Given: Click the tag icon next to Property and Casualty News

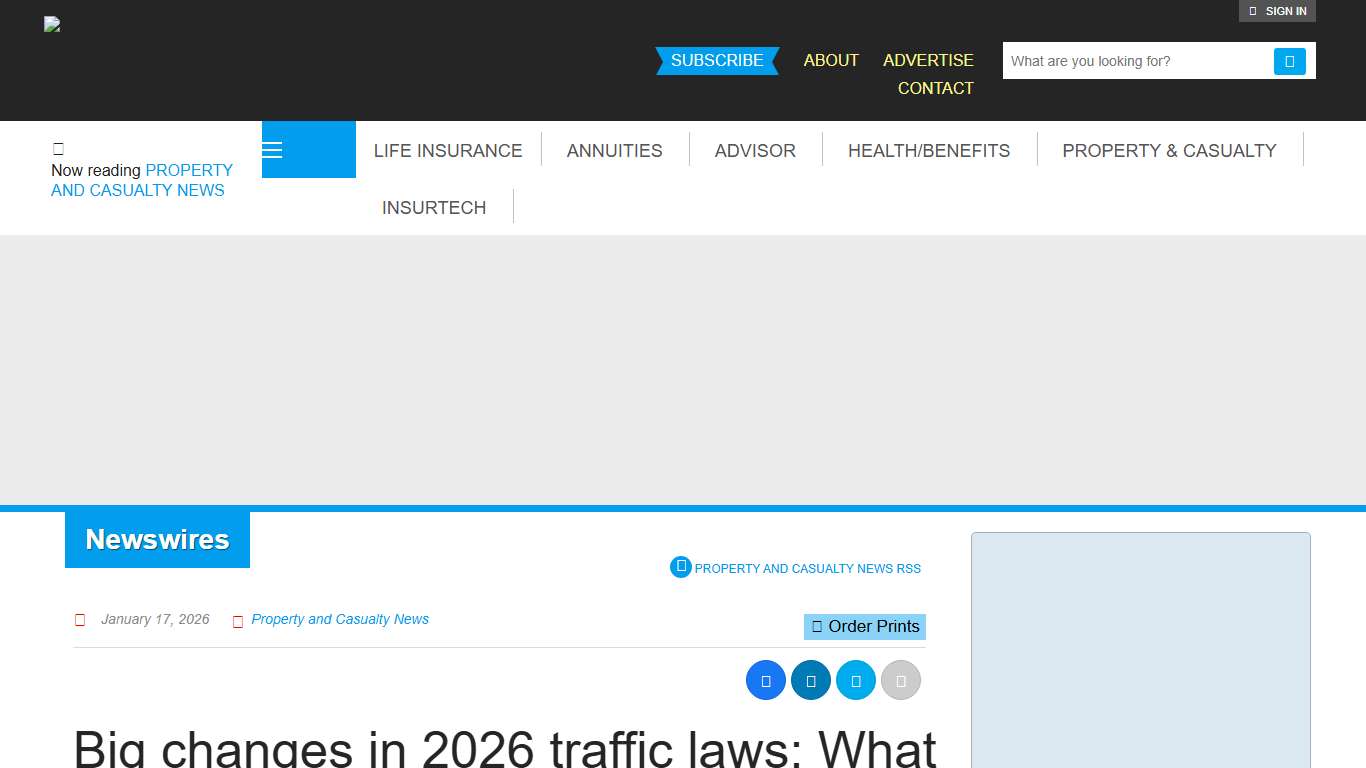Looking at the screenshot, I should coord(238,620).
